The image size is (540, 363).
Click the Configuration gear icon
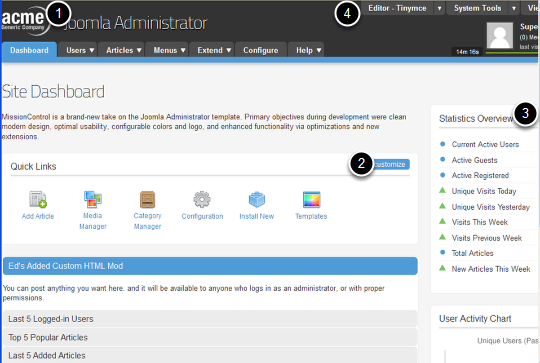point(202,199)
